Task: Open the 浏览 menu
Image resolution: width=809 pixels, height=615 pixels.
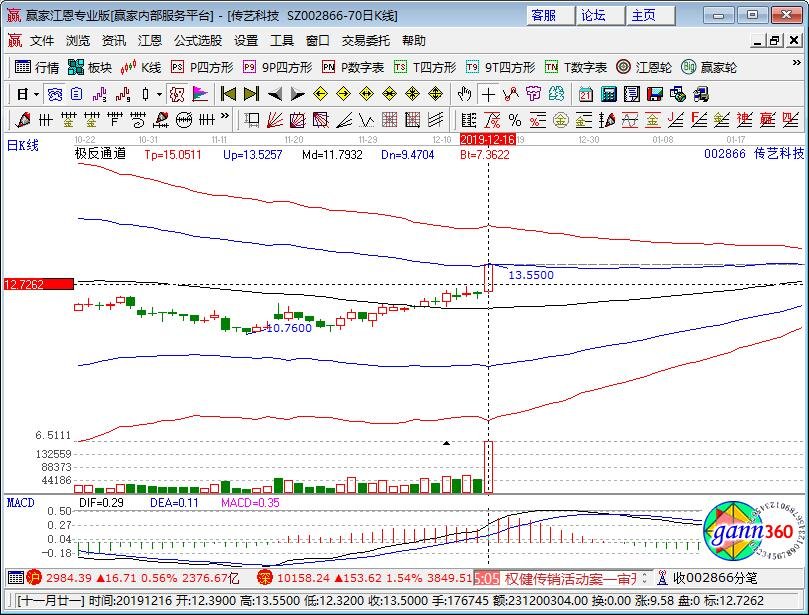Action: [x=77, y=40]
